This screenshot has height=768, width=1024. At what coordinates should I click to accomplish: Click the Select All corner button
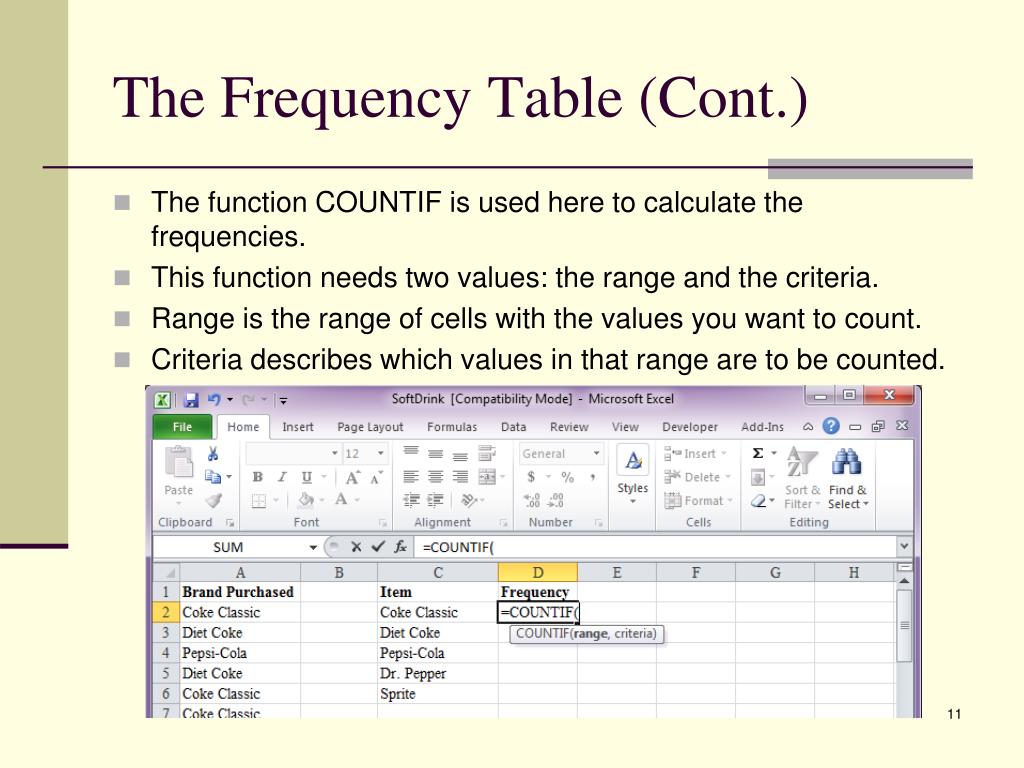pos(166,573)
